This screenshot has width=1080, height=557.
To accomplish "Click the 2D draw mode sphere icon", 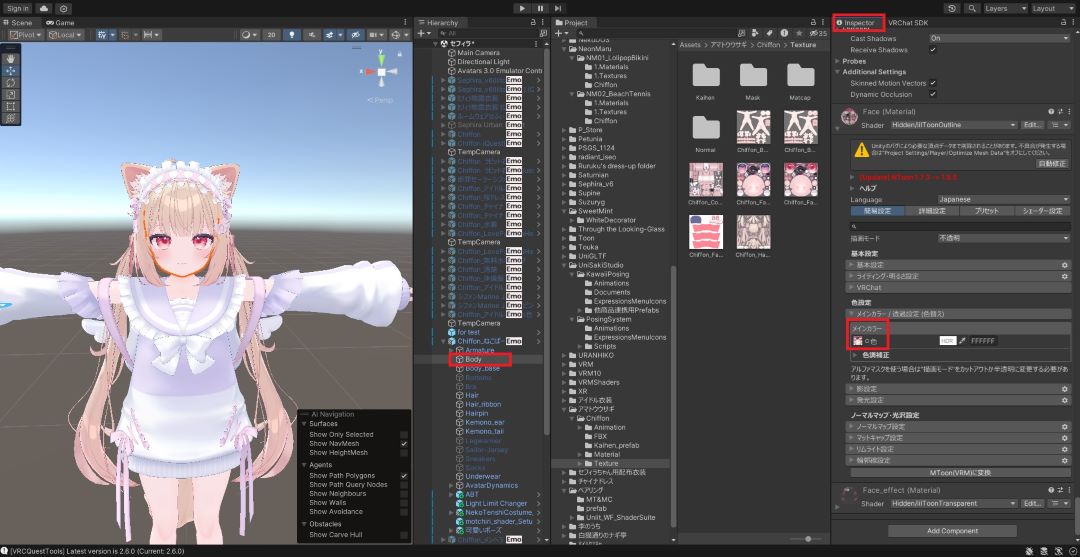I will [248, 34].
